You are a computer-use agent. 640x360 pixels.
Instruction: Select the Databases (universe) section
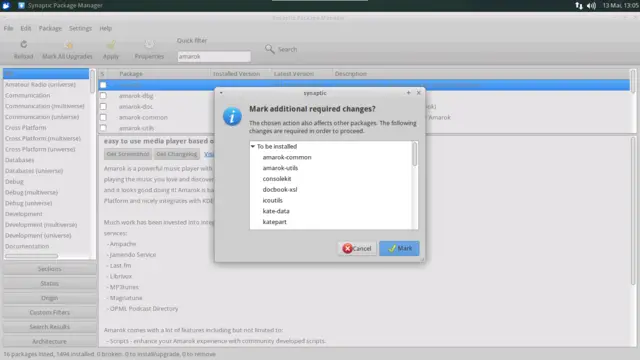[x=34, y=171]
